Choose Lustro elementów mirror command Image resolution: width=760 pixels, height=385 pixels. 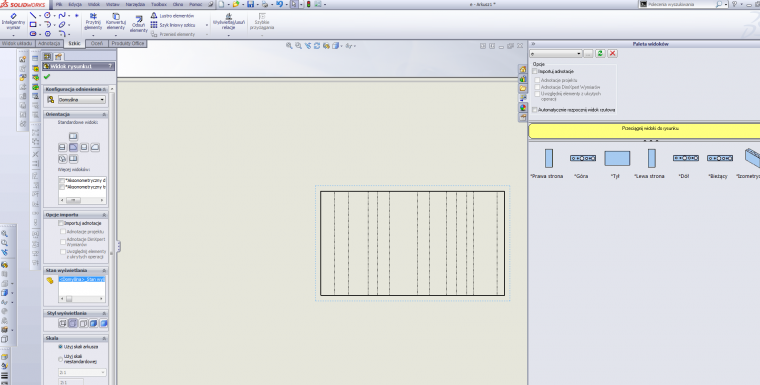click(x=172, y=16)
